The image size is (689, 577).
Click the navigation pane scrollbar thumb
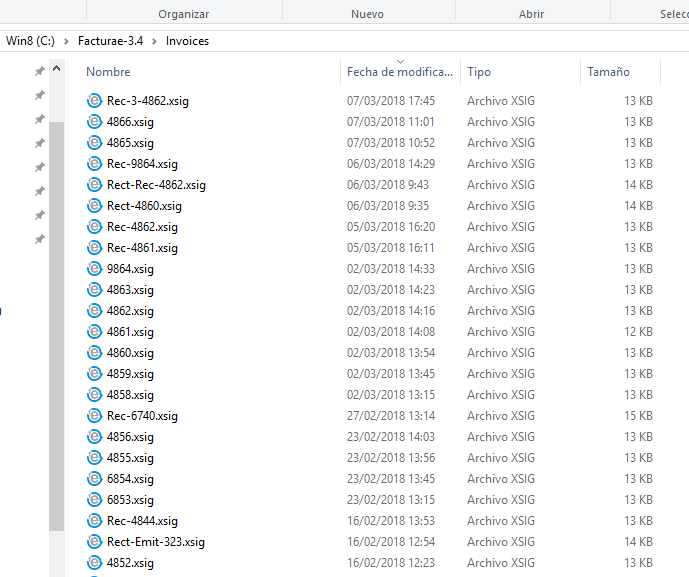[57, 326]
